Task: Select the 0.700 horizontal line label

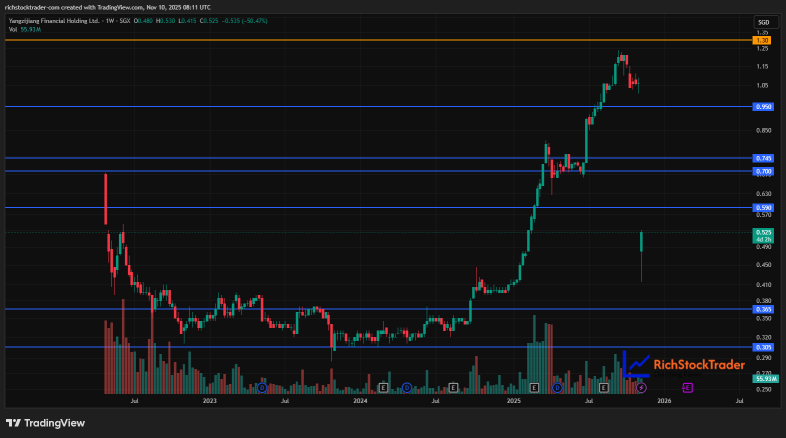Action: pos(763,171)
